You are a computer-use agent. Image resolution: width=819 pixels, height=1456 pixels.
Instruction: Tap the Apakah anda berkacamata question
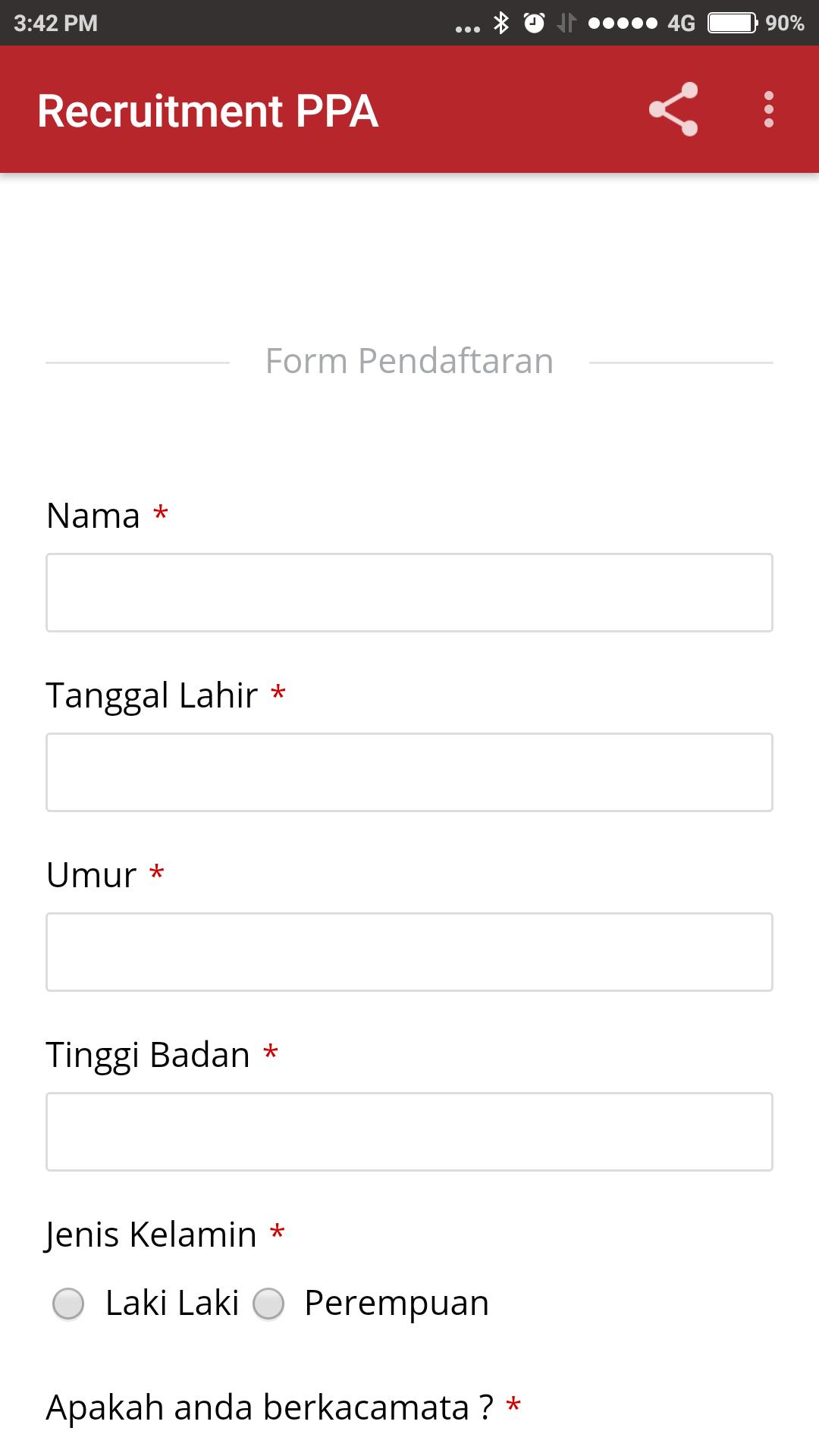click(270, 1407)
